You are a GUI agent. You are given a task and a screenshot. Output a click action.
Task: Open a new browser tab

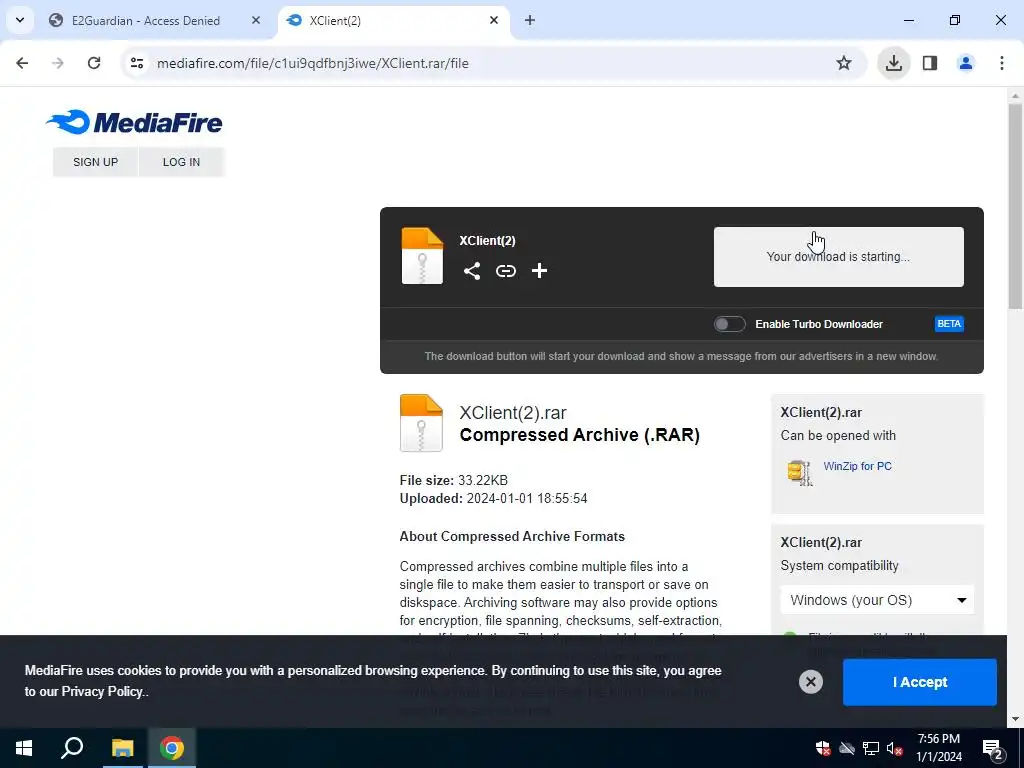point(530,20)
